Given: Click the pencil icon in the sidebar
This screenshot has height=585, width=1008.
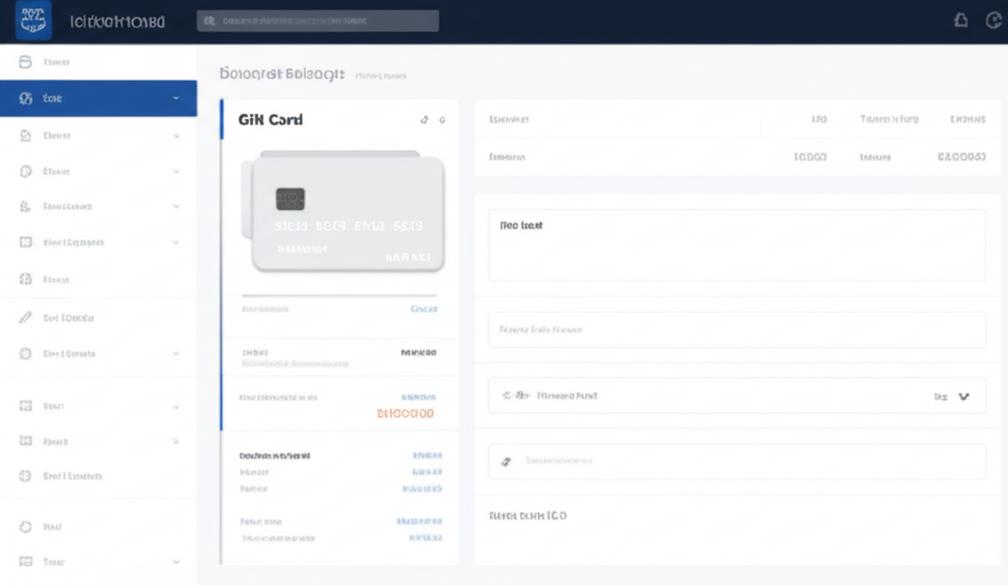Looking at the screenshot, I should coord(25,317).
